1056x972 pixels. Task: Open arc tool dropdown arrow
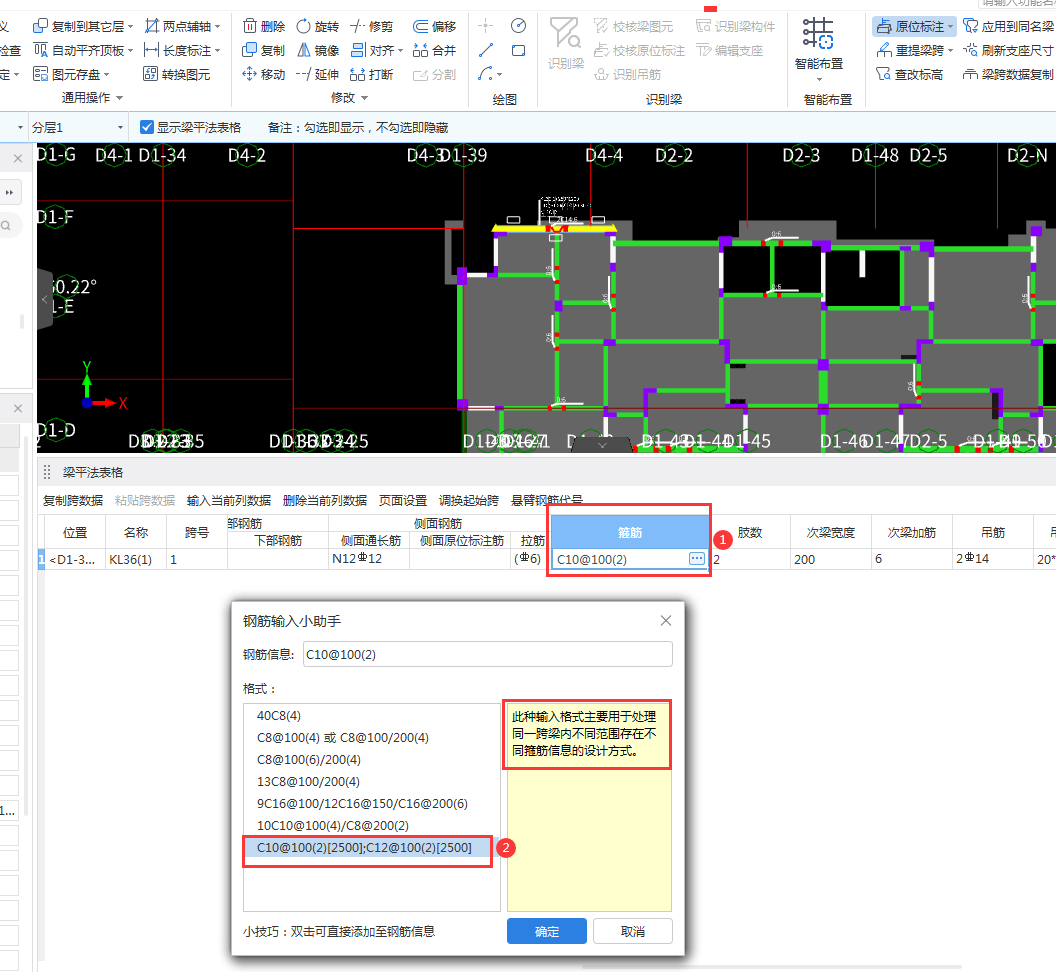click(499, 75)
